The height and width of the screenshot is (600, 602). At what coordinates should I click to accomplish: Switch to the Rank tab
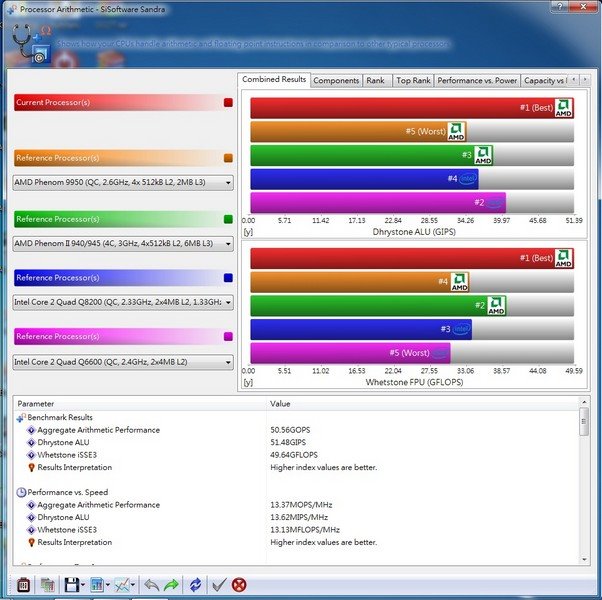pyautogui.click(x=375, y=81)
